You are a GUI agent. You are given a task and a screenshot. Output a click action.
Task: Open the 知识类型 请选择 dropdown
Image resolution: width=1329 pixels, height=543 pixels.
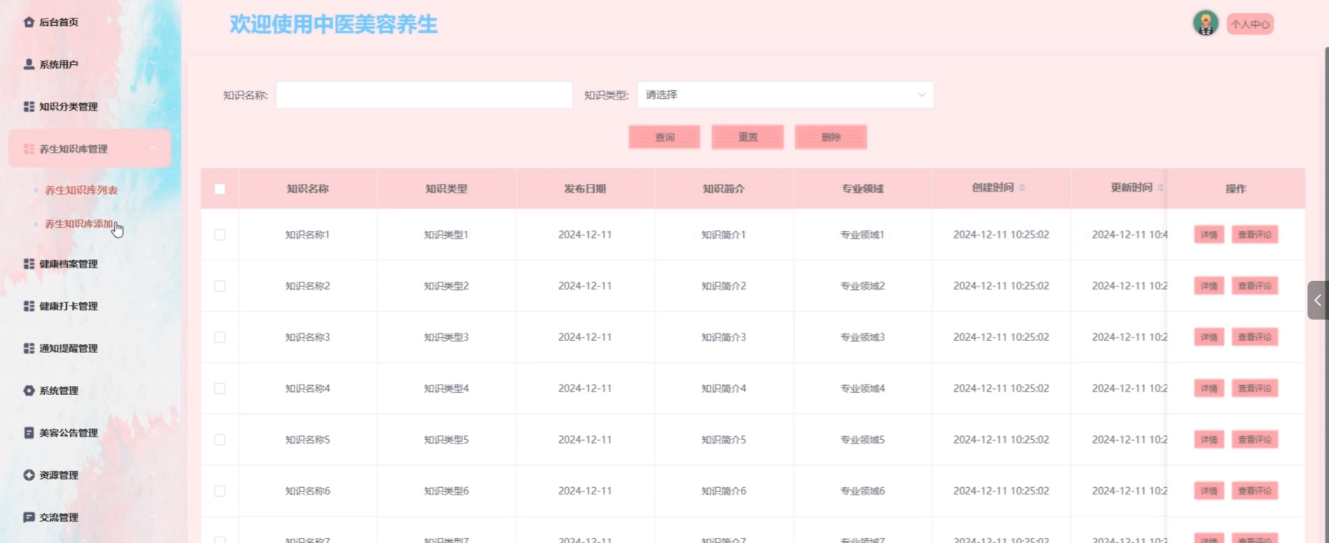tap(785, 95)
